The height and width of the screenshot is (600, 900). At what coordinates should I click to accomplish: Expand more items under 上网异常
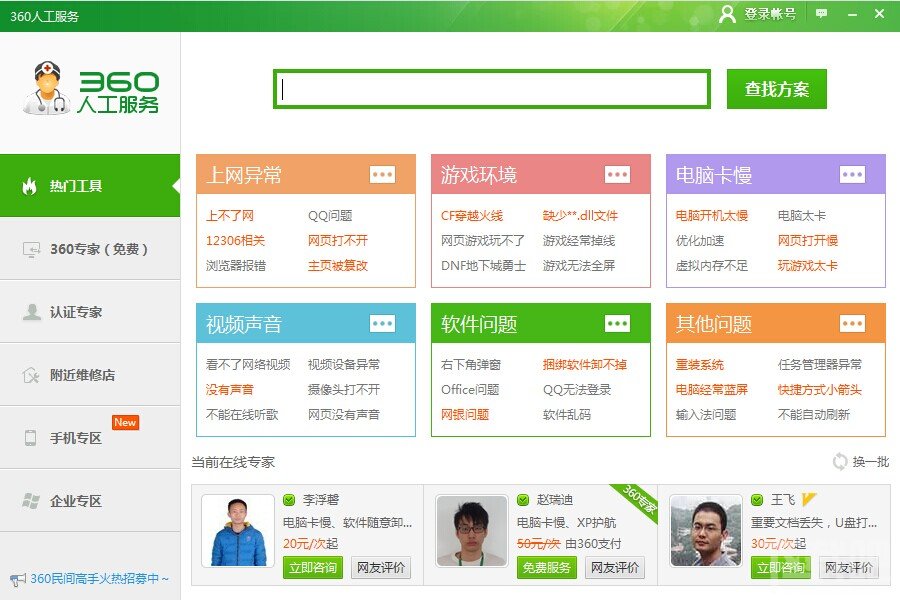pos(382,173)
